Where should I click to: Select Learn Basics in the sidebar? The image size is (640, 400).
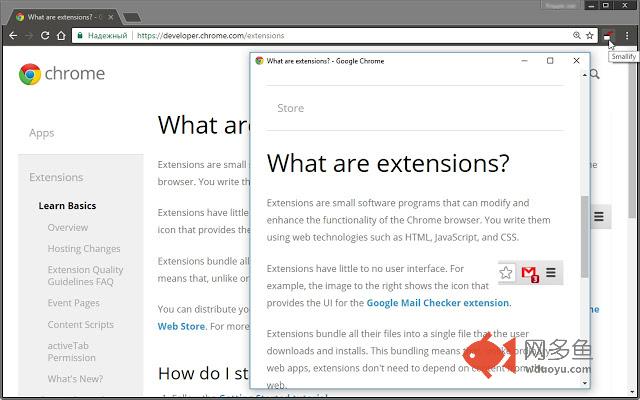click(67, 206)
